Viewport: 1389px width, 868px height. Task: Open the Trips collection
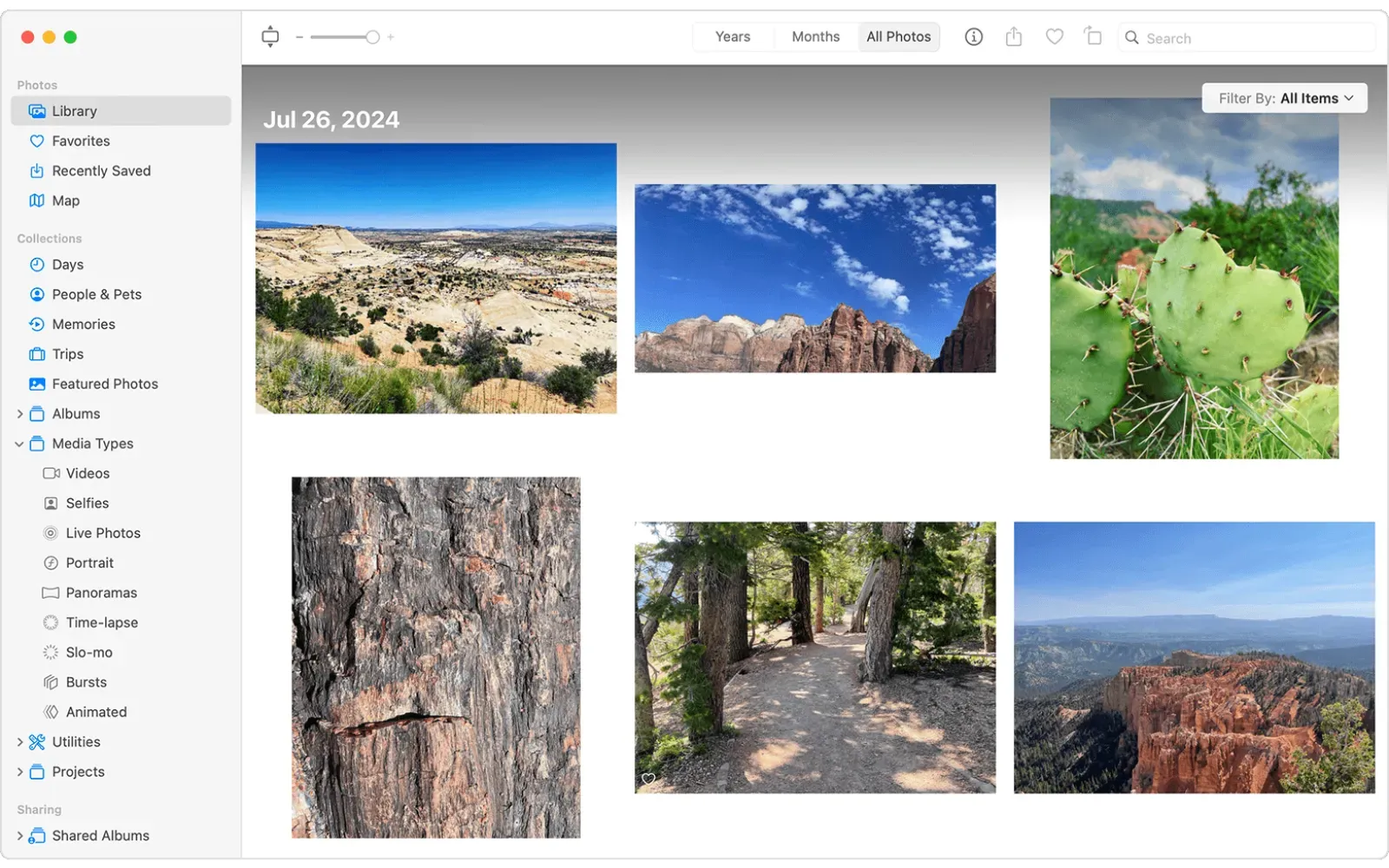(x=69, y=354)
